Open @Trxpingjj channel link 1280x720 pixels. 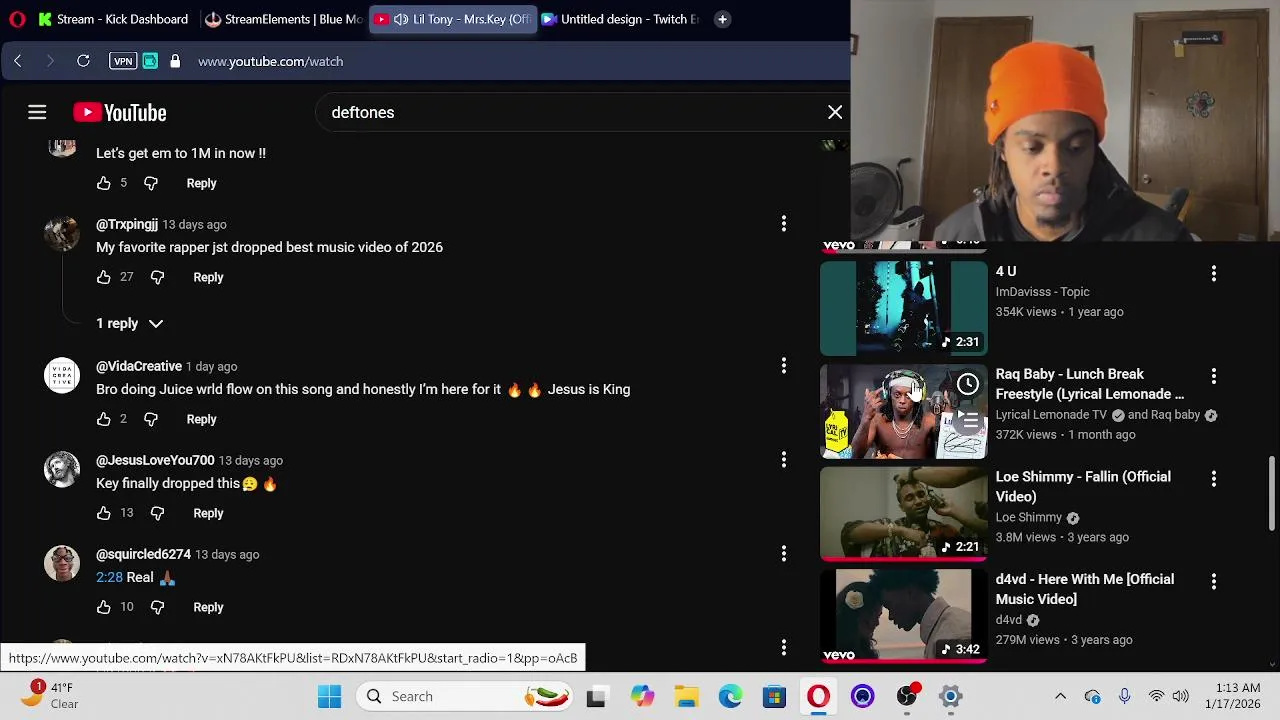coord(127,224)
